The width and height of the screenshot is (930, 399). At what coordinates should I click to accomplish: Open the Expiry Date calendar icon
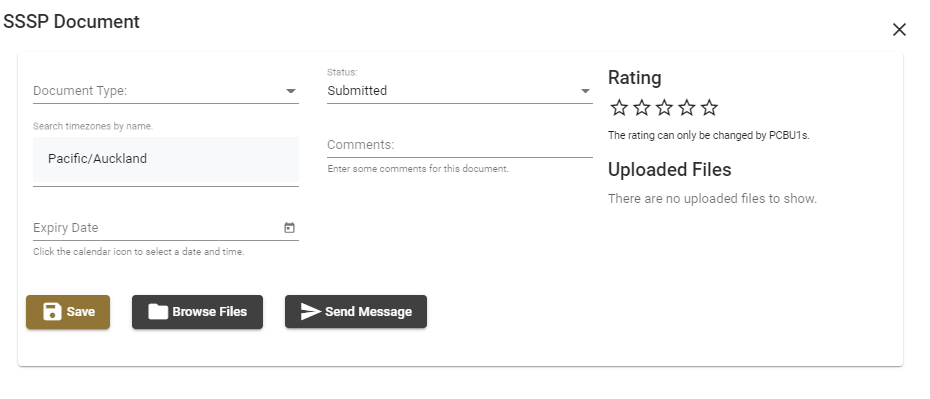click(289, 228)
